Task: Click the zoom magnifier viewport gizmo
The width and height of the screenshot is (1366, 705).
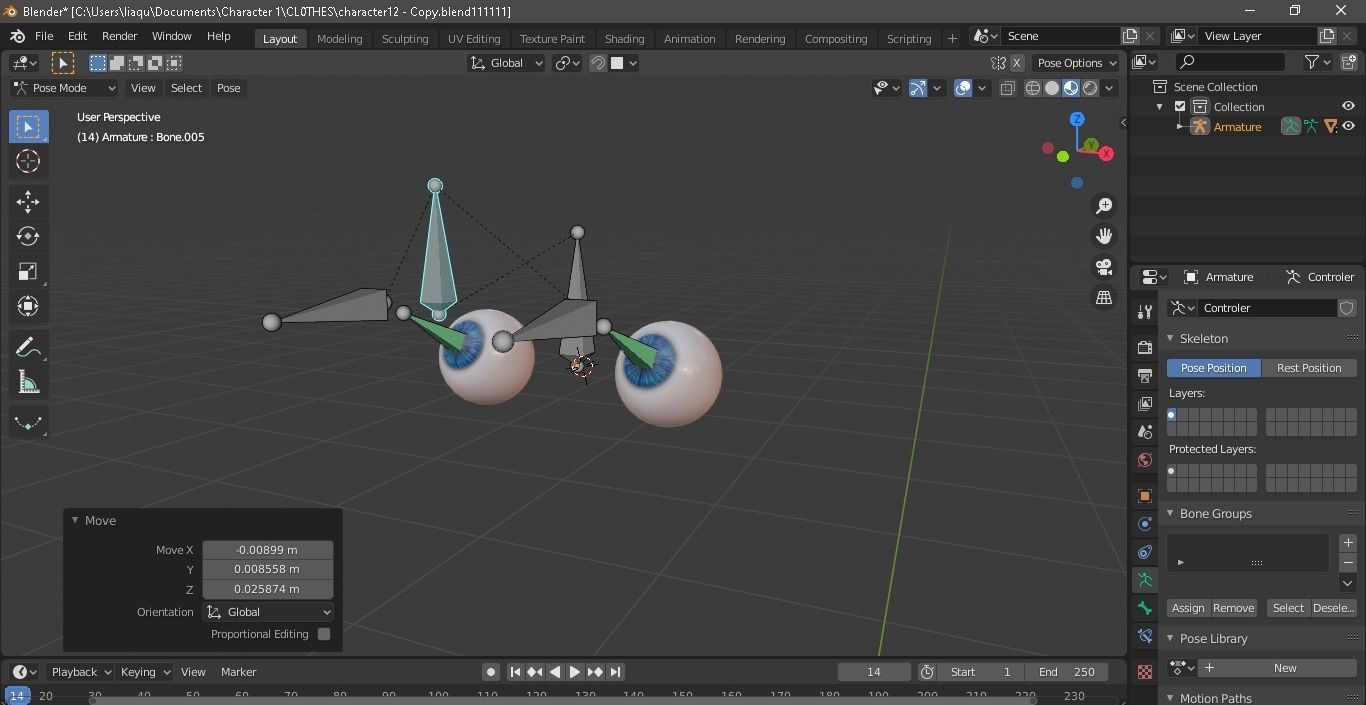Action: click(1104, 205)
